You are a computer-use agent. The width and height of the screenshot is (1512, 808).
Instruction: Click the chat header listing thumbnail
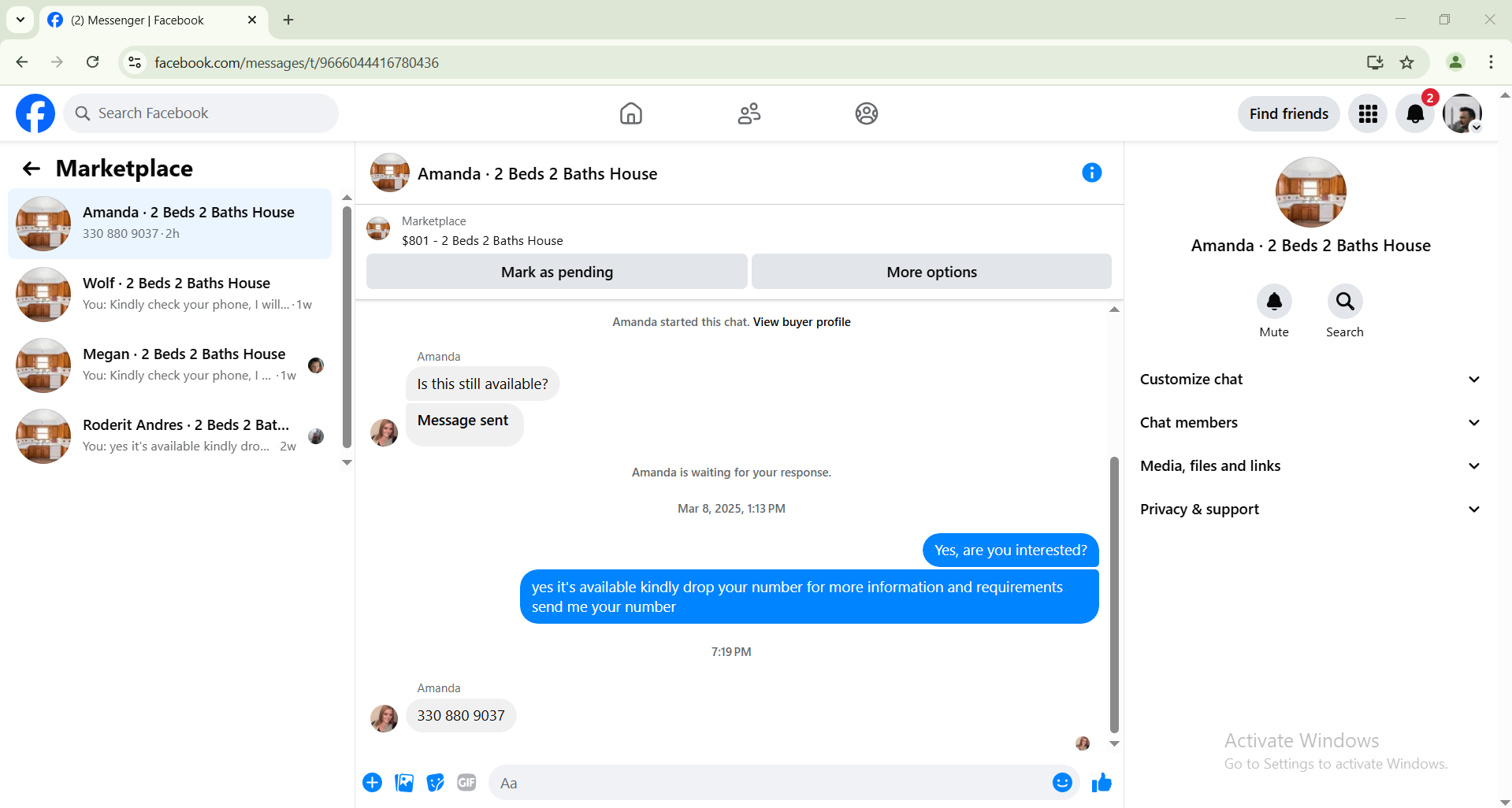[x=390, y=172]
